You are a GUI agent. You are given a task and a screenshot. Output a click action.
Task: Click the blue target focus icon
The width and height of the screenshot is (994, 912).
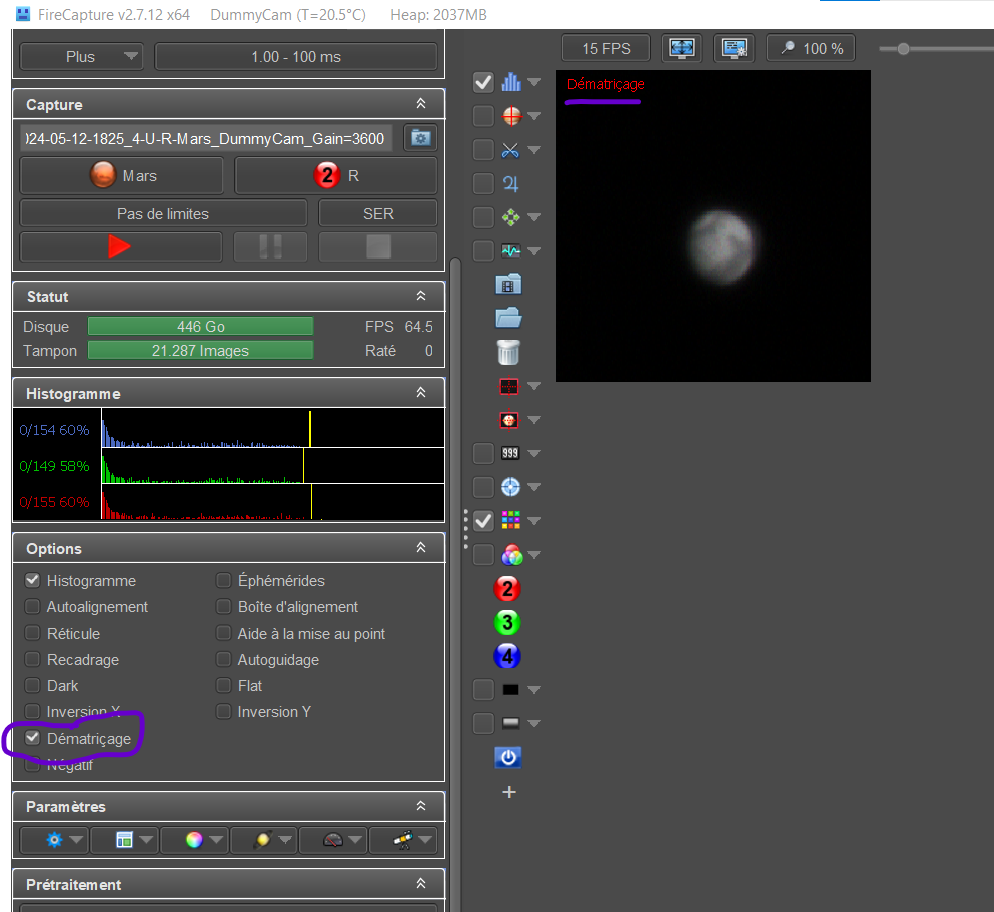pos(510,487)
